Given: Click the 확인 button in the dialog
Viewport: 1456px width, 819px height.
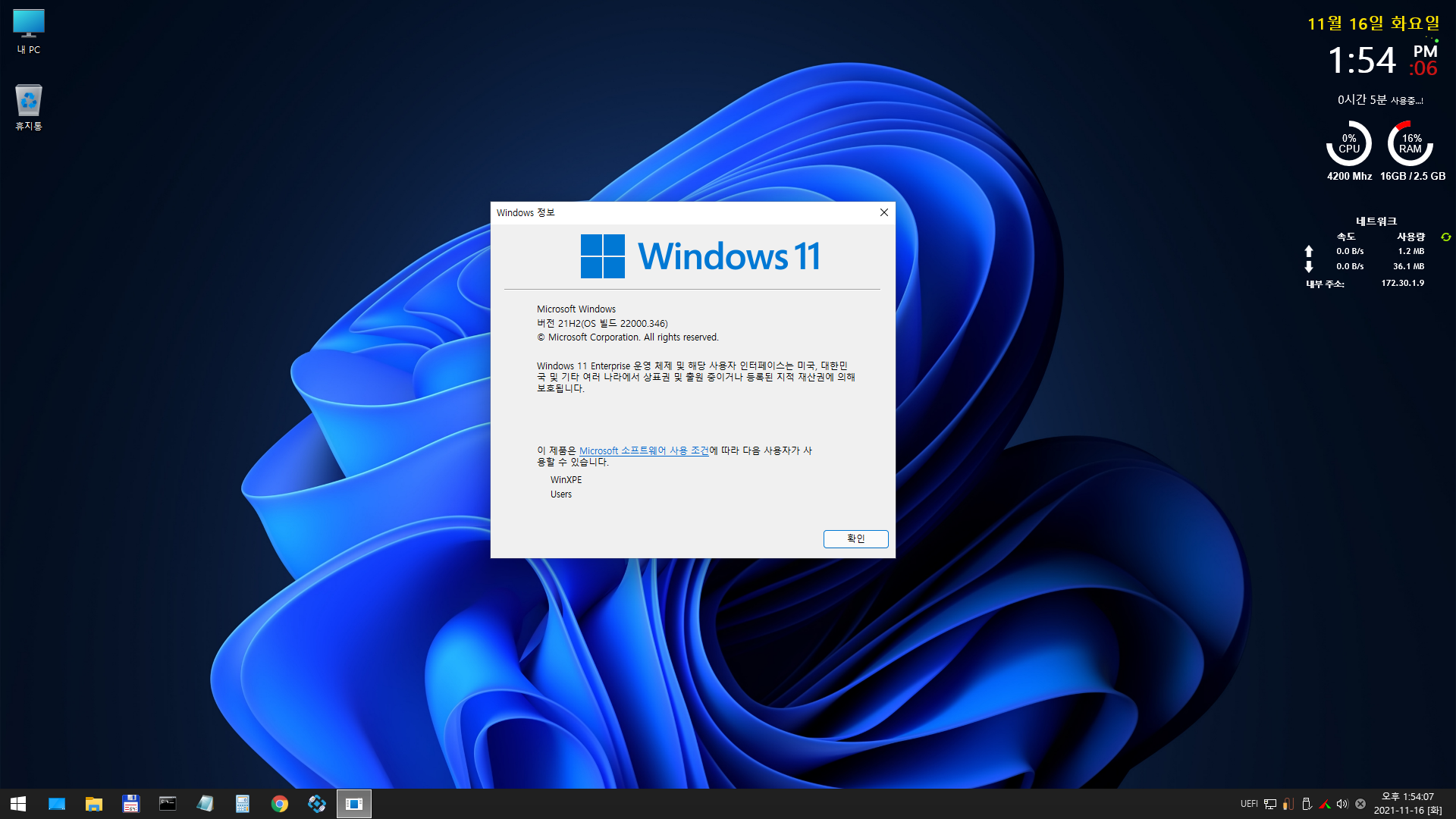Looking at the screenshot, I should coord(855,538).
